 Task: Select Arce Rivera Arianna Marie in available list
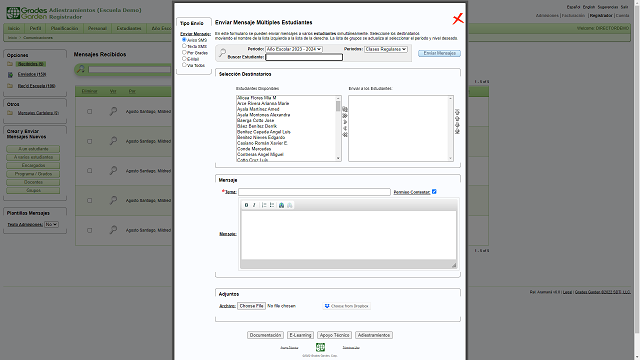[263, 104]
